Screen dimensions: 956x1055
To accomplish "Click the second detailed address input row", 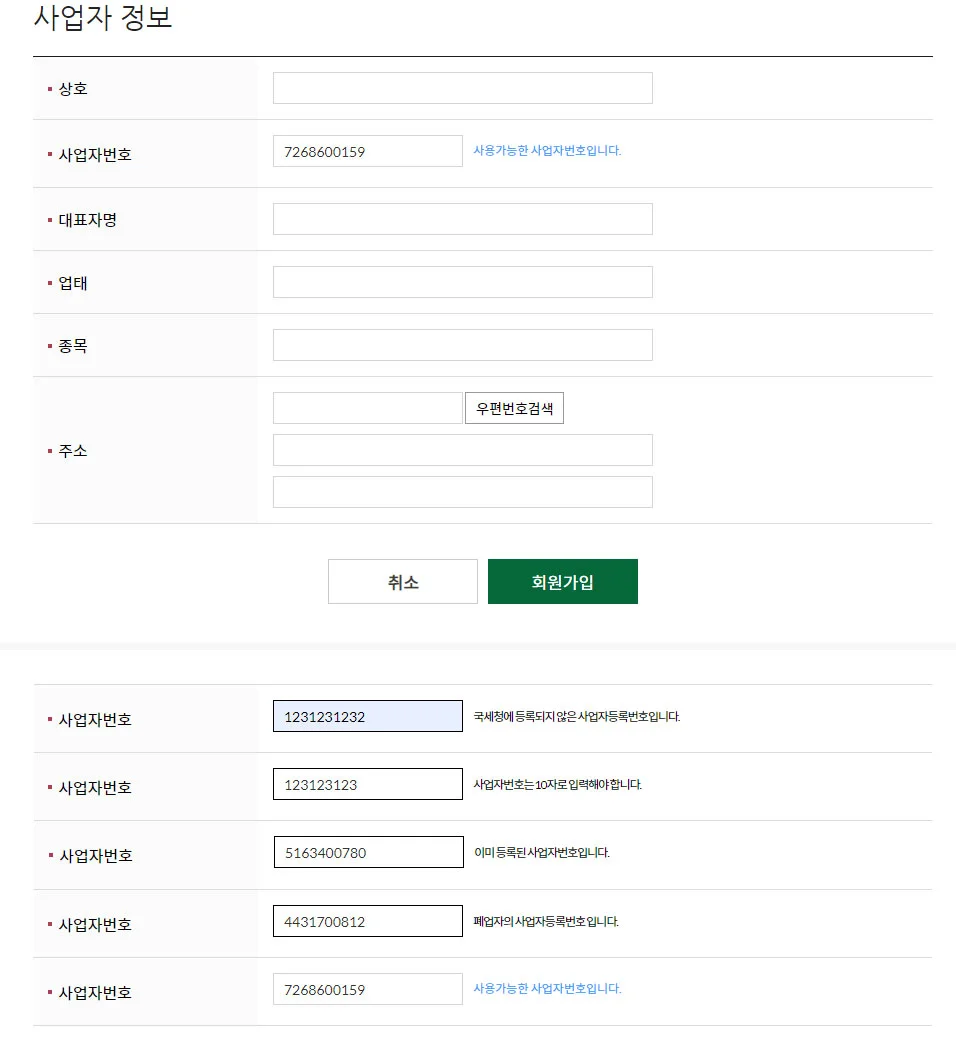I will 462,491.
